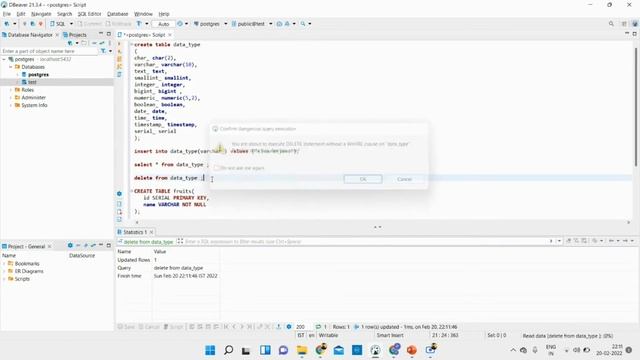This screenshot has height=360, width=640.
Task: Open File Explorer from taskbar
Action: tap(302, 350)
